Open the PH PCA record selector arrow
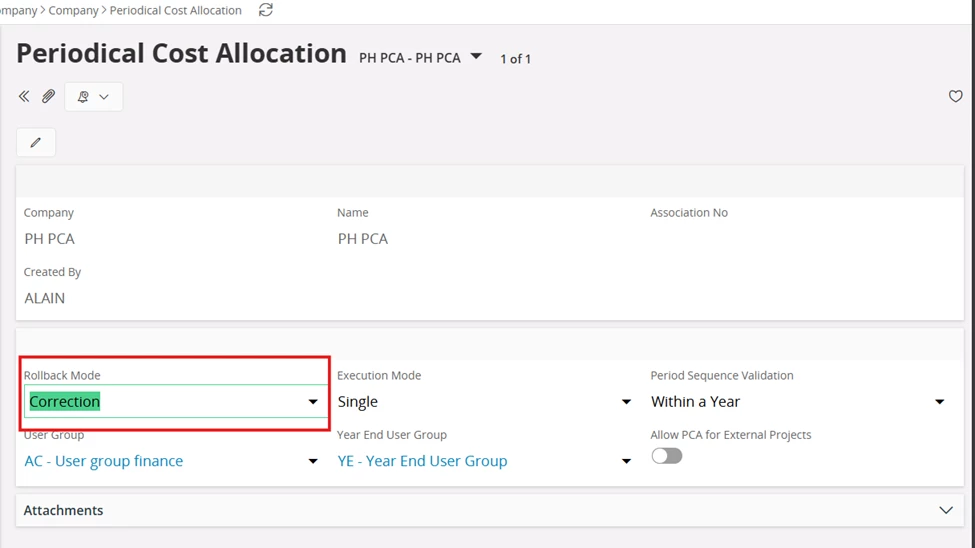 click(476, 57)
